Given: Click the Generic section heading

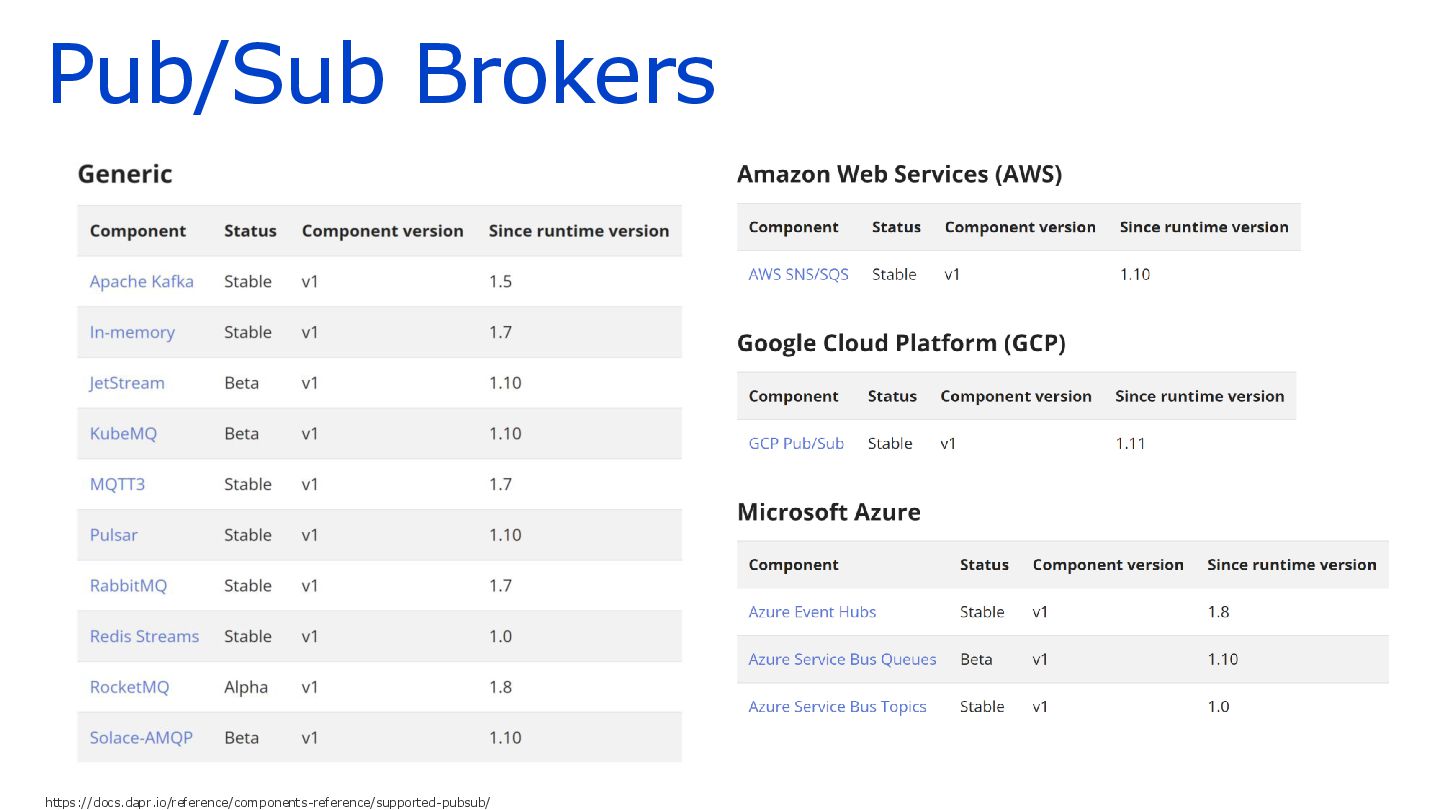Looking at the screenshot, I should pyautogui.click(x=125, y=174).
